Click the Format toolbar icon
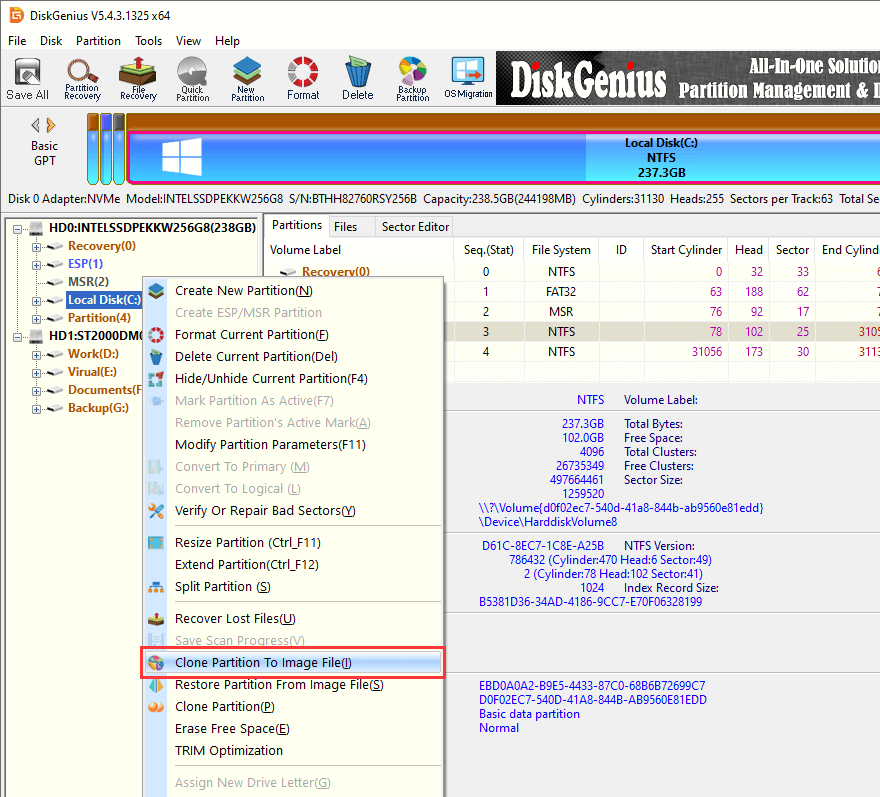 tap(303, 79)
